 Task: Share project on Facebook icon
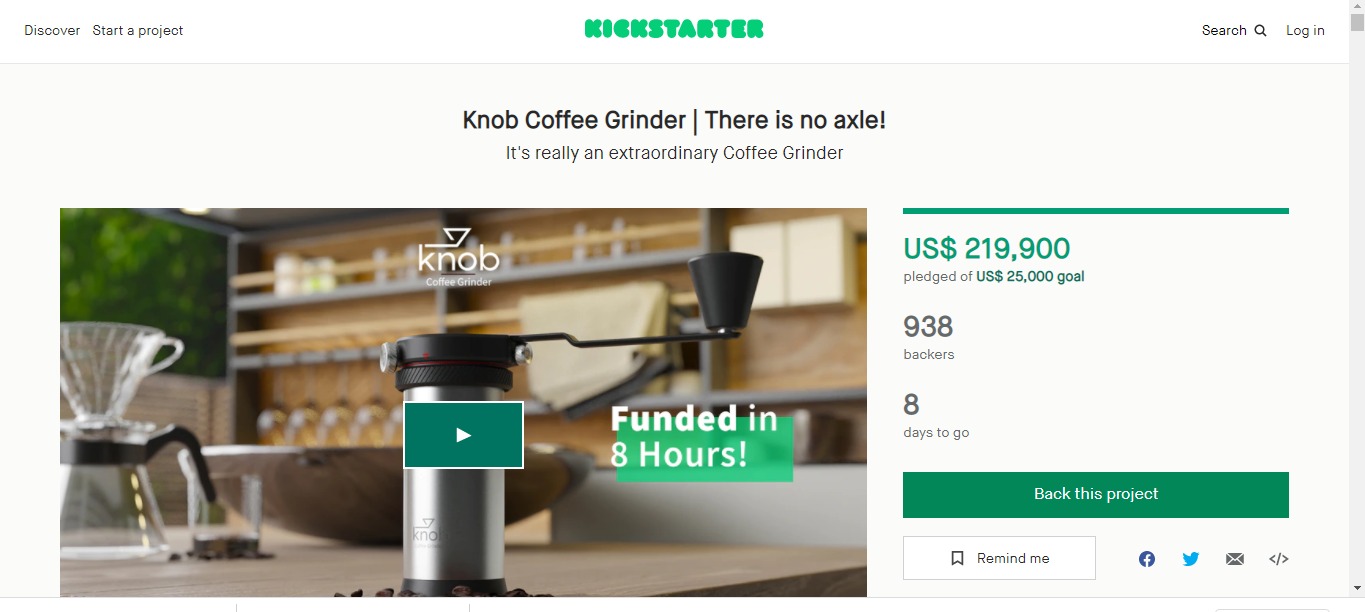coord(1147,559)
